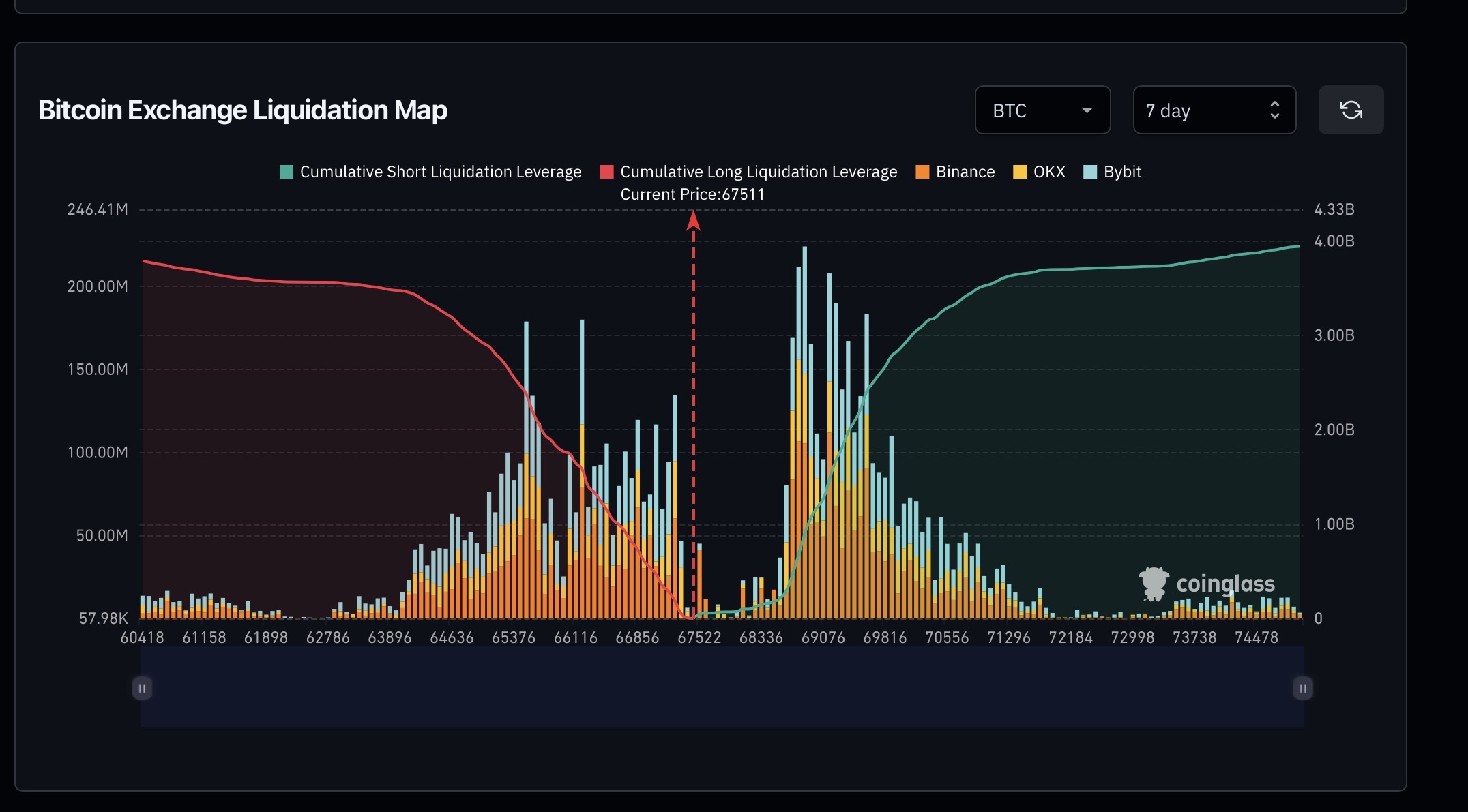The width and height of the screenshot is (1468, 812).
Task: Click the red current price arrow marker
Action: pyautogui.click(x=693, y=220)
